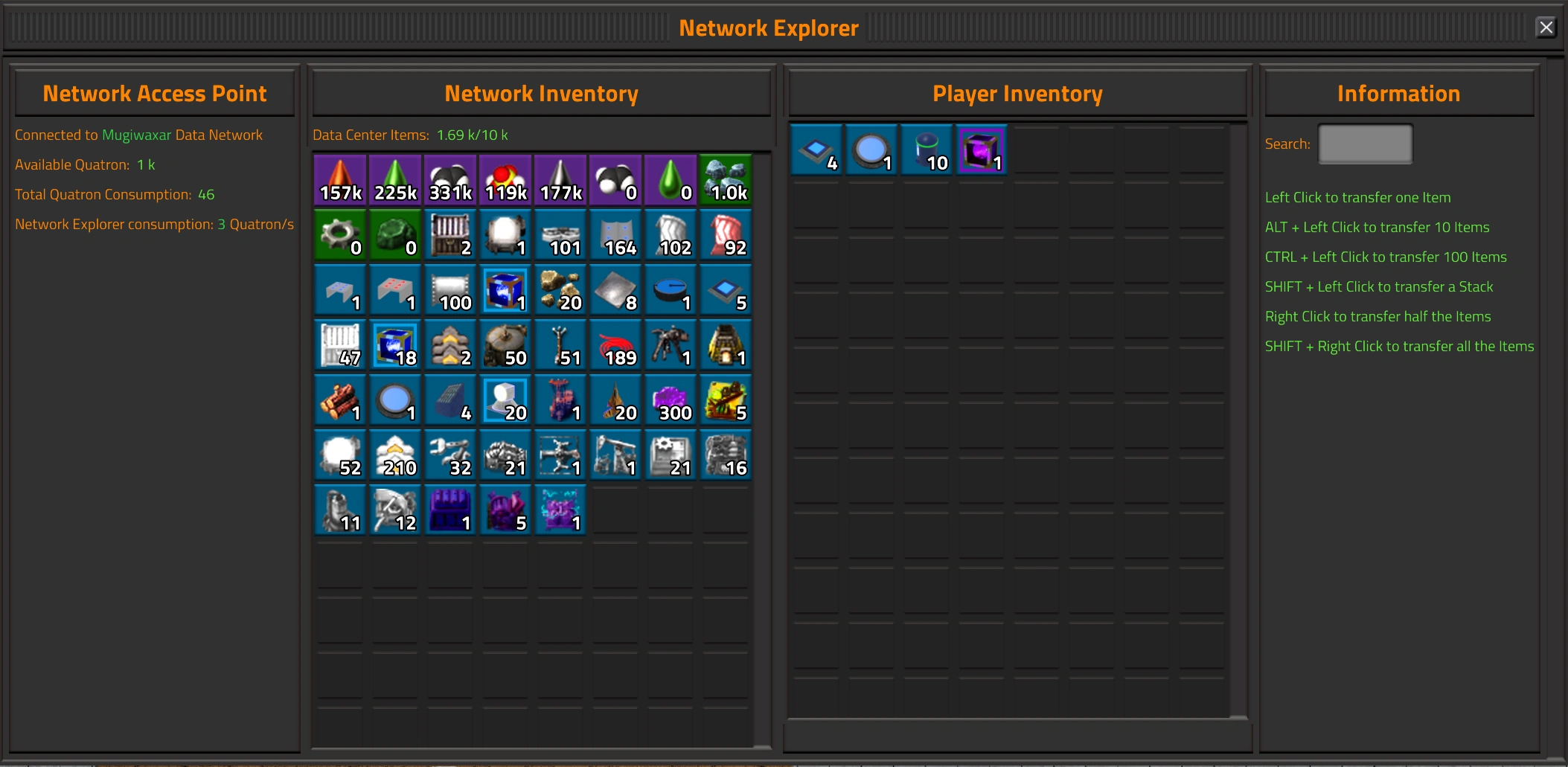Transfer the red wire stack of 189
Viewport: 1568px width, 767px height.
[615, 345]
